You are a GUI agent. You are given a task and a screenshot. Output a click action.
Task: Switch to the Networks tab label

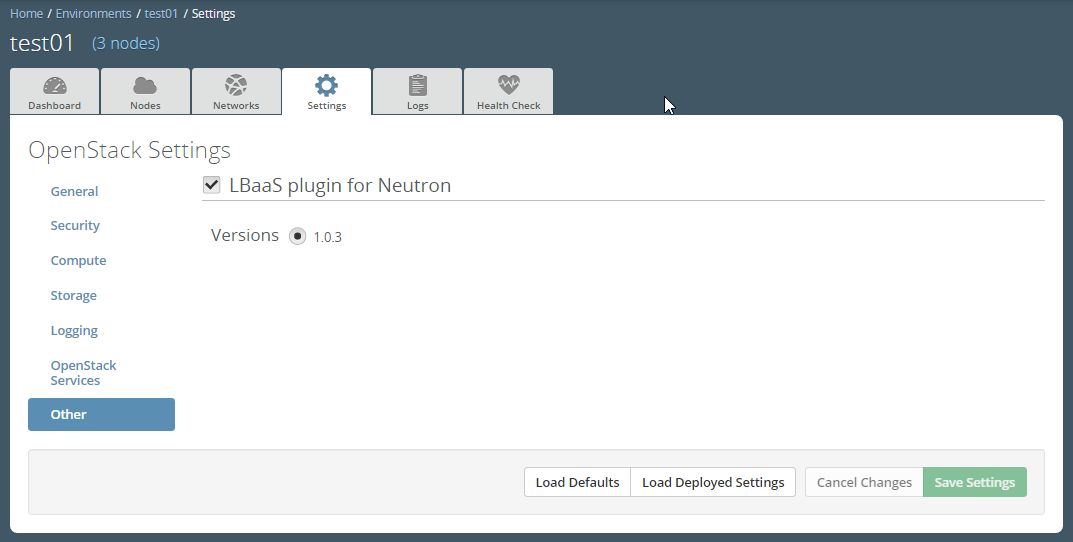point(236,105)
